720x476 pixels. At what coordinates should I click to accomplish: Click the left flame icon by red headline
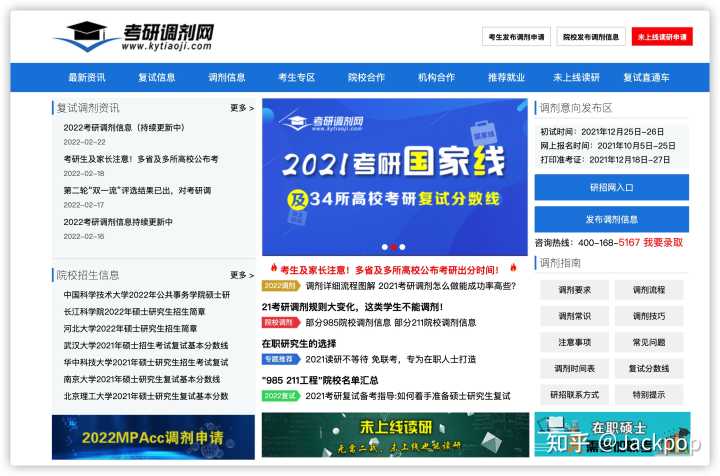pos(274,268)
